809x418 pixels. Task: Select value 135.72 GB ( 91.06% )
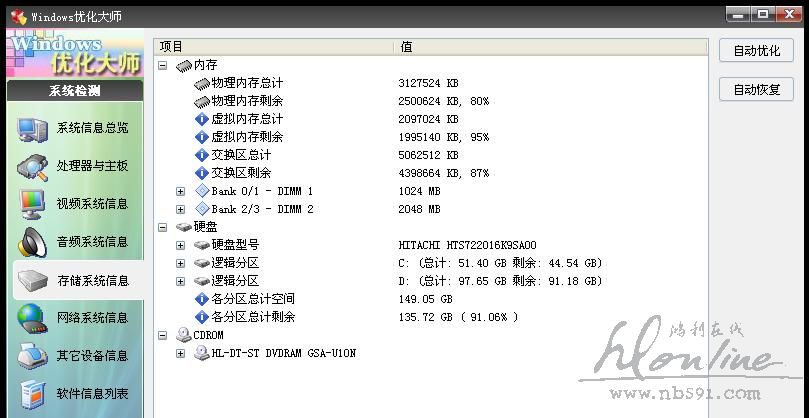(459, 317)
